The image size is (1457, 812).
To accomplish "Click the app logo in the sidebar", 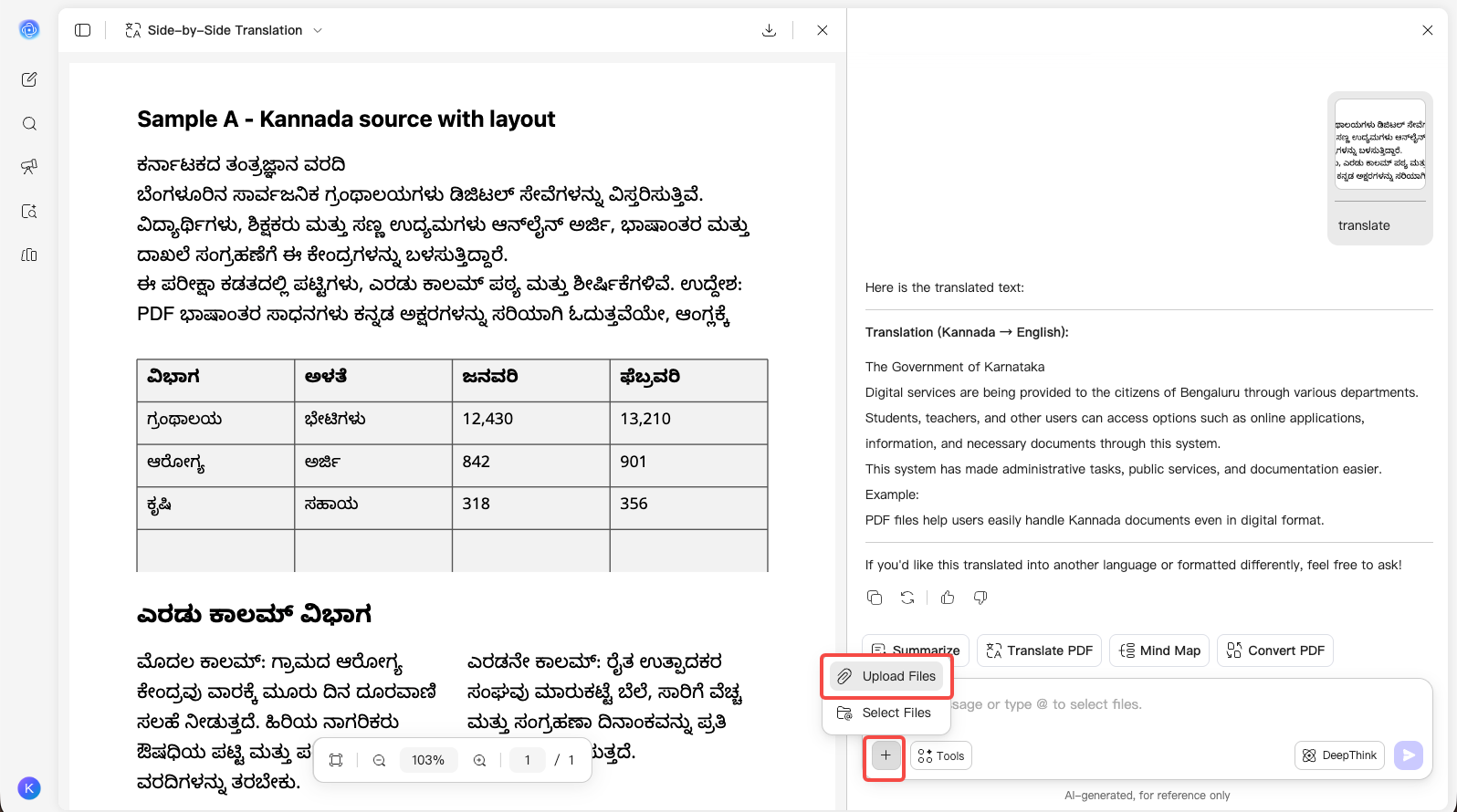I will (29, 30).
